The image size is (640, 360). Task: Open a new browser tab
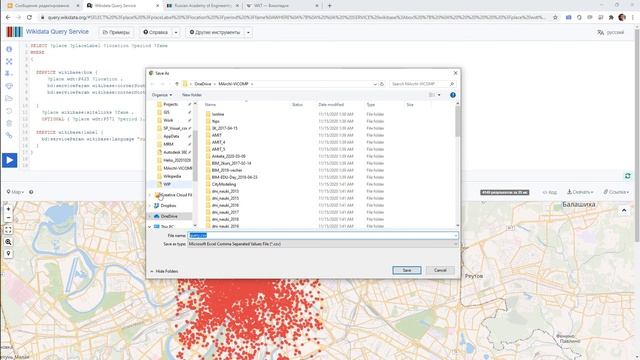point(329,6)
